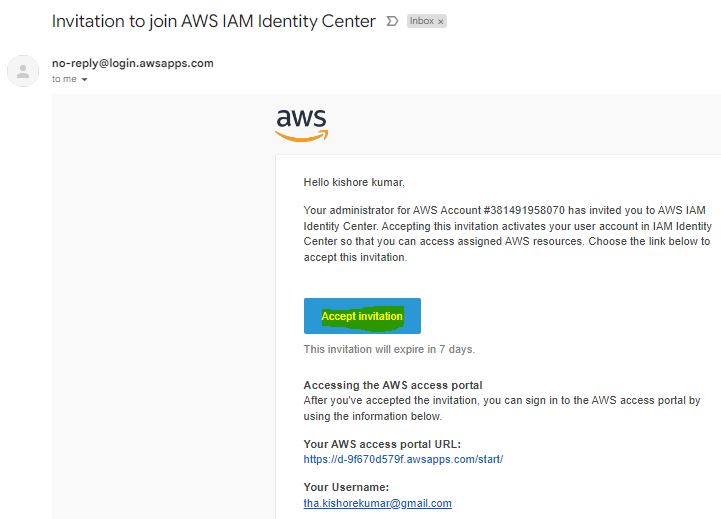Image resolution: width=721 pixels, height=519 pixels.
Task: Expand recipient details arrow next to "to me"
Action: [x=84, y=80]
